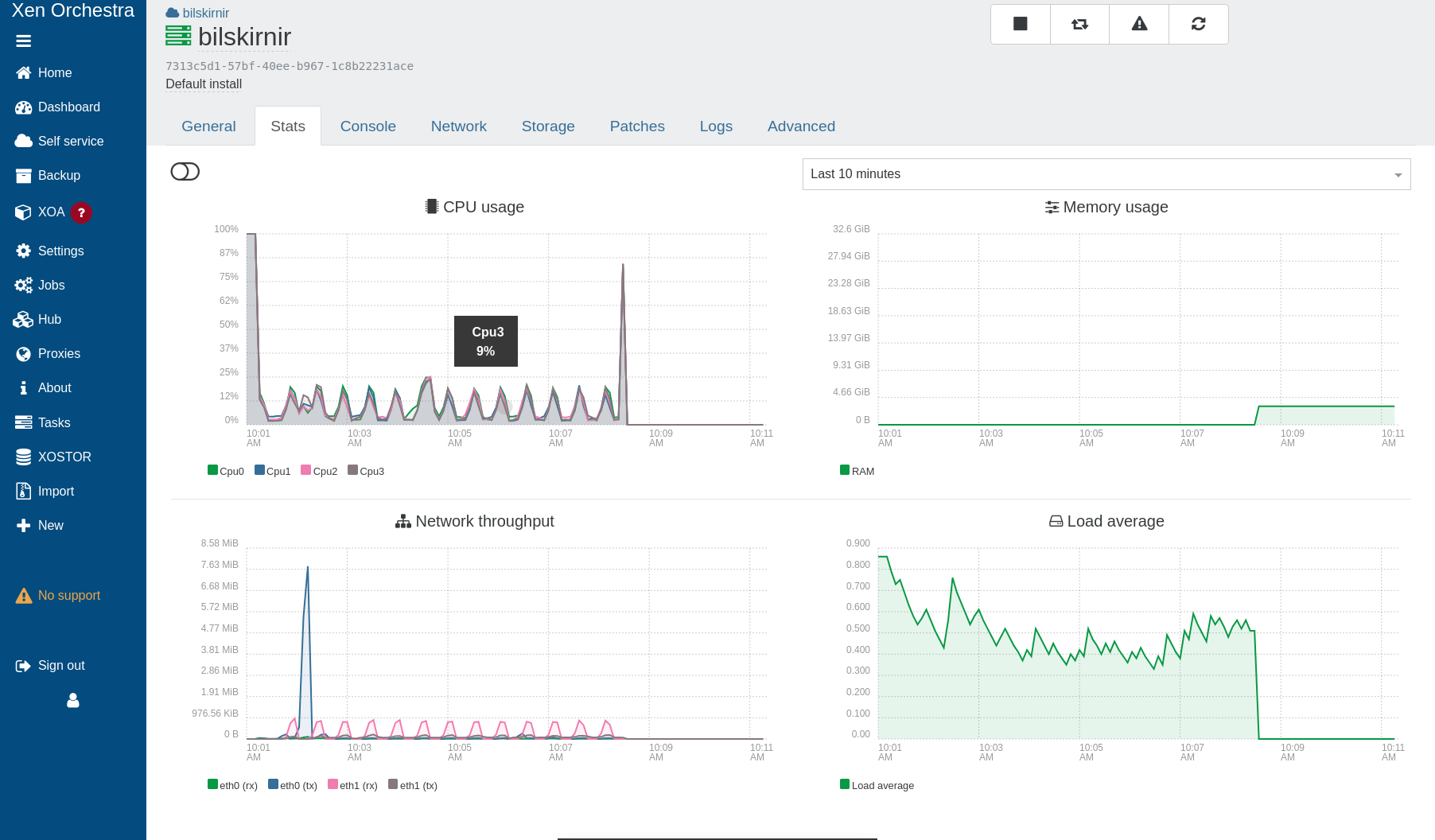Click the green host server icon beside bilskirnir

(178, 36)
